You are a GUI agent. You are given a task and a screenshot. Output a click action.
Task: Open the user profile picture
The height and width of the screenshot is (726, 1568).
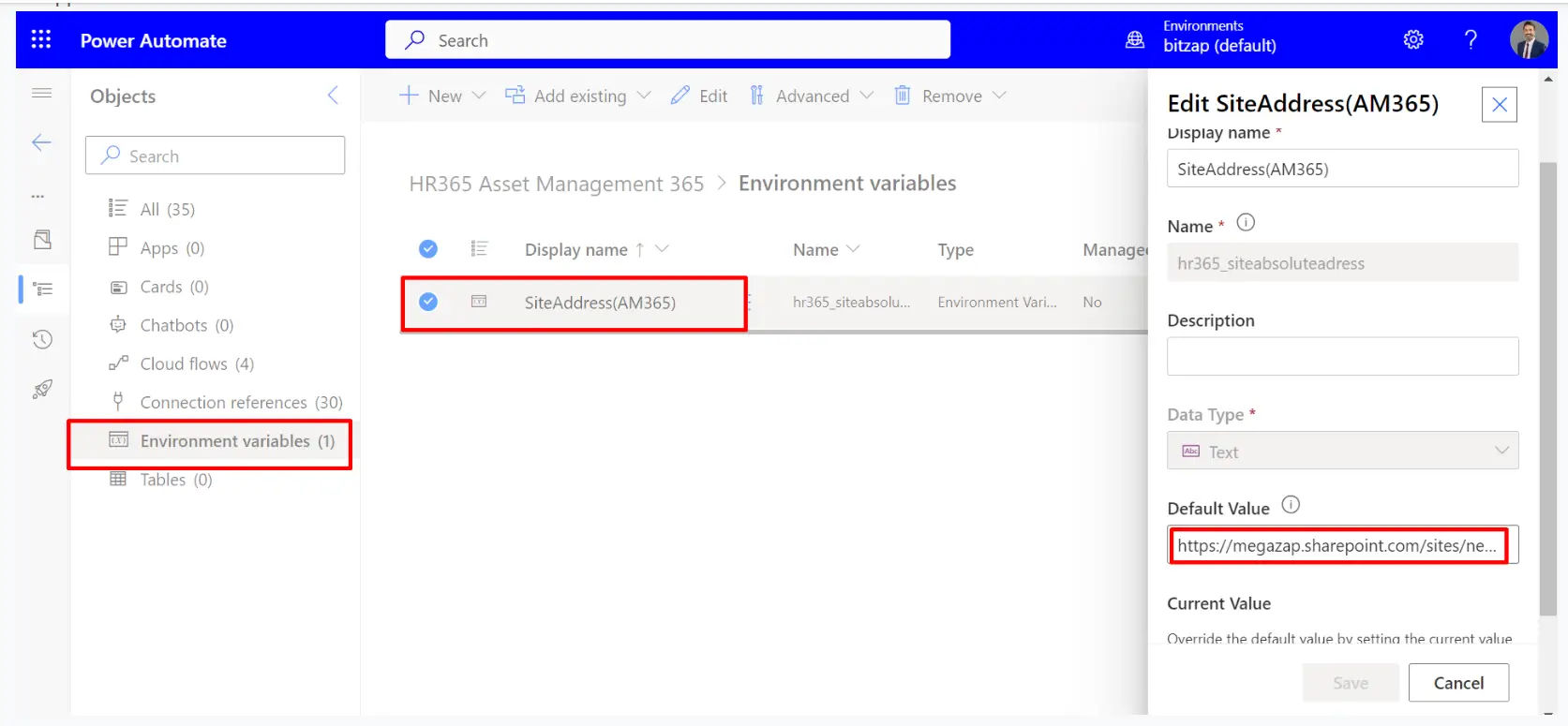point(1528,39)
